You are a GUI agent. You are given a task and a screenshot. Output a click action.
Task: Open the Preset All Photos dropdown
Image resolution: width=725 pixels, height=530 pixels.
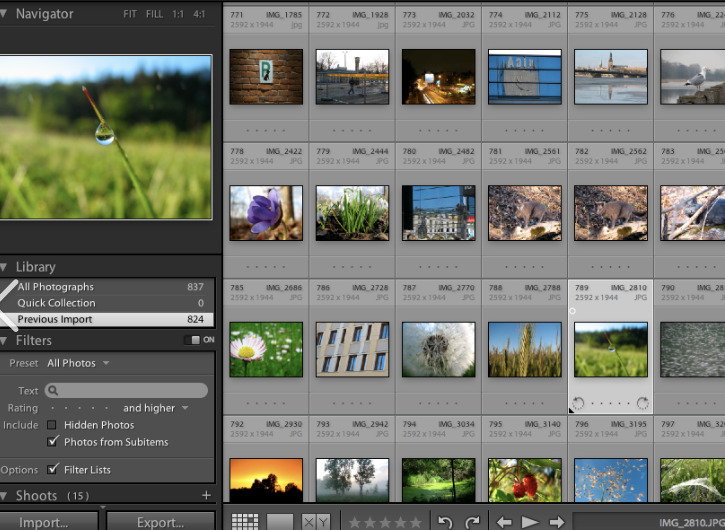coord(78,363)
